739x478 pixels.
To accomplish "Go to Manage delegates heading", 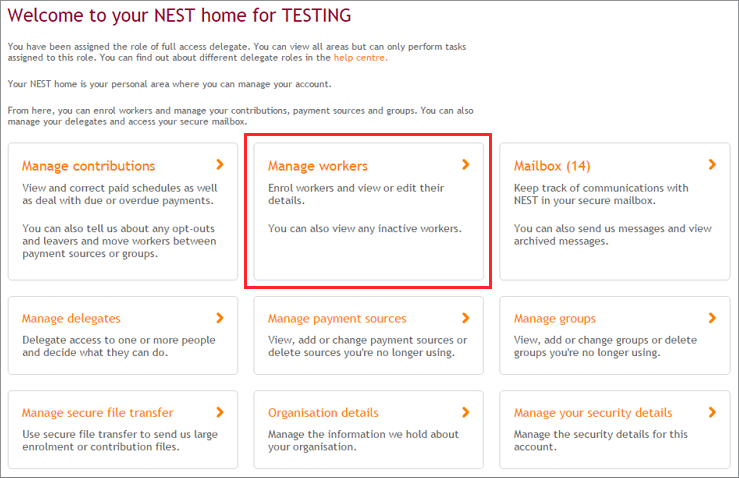I will pos(71,319).
